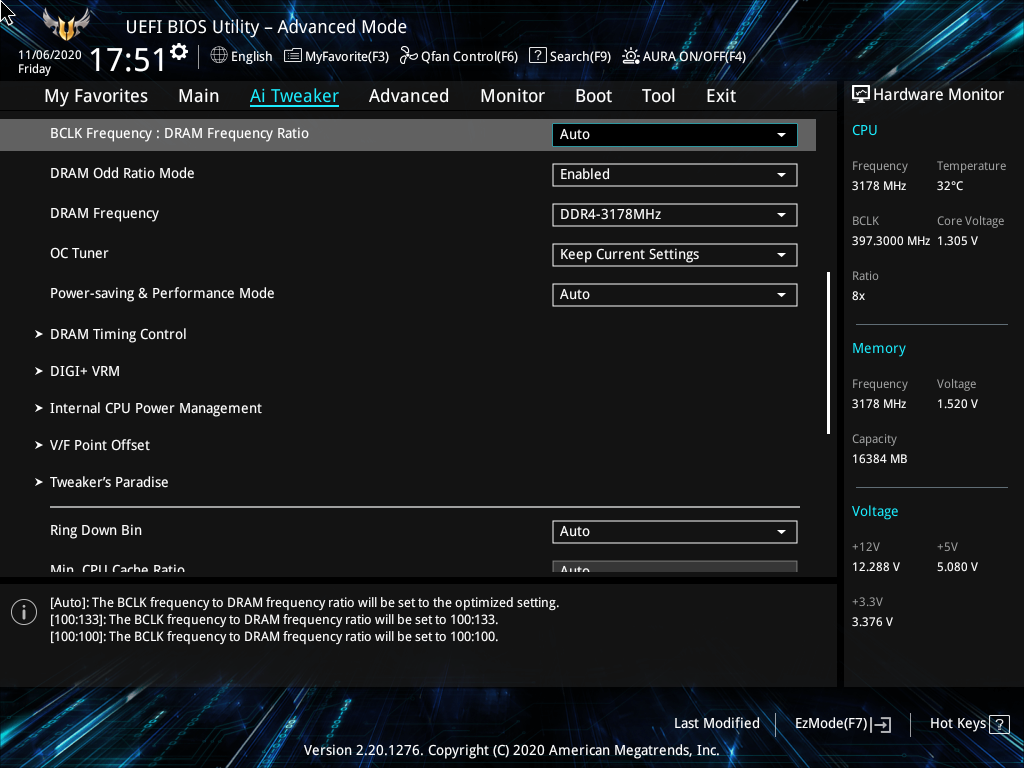
Task: Click the 17:51 clock display
Action: point(128,60)
